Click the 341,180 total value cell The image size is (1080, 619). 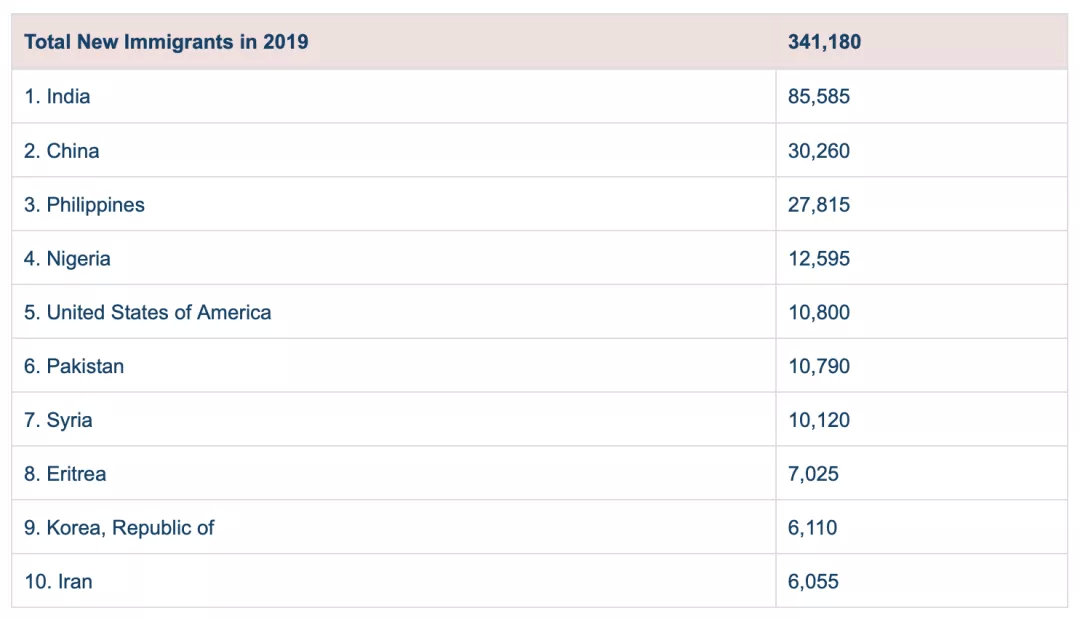coord(824,42)
